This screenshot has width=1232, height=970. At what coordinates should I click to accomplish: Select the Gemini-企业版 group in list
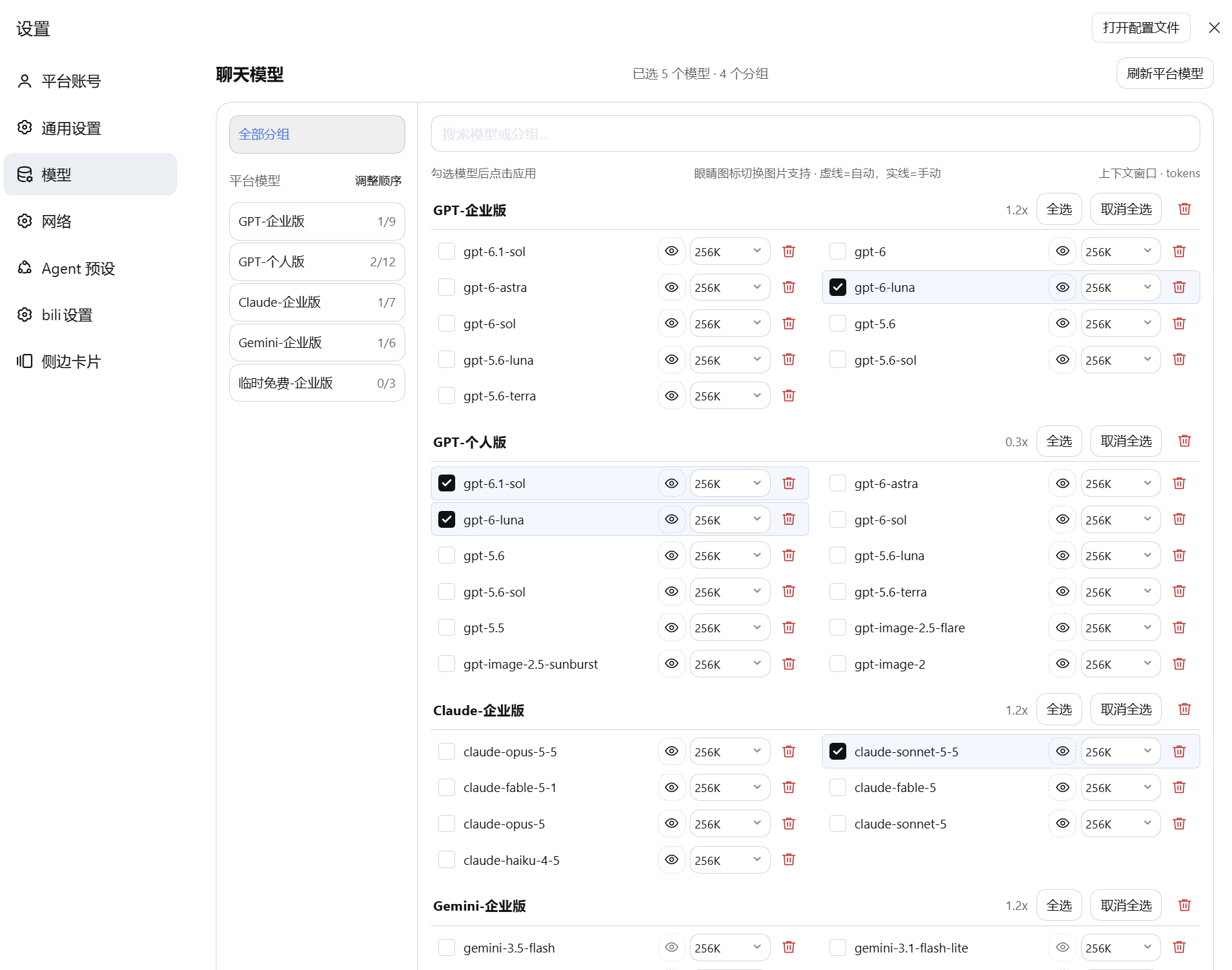pos(317,342)
